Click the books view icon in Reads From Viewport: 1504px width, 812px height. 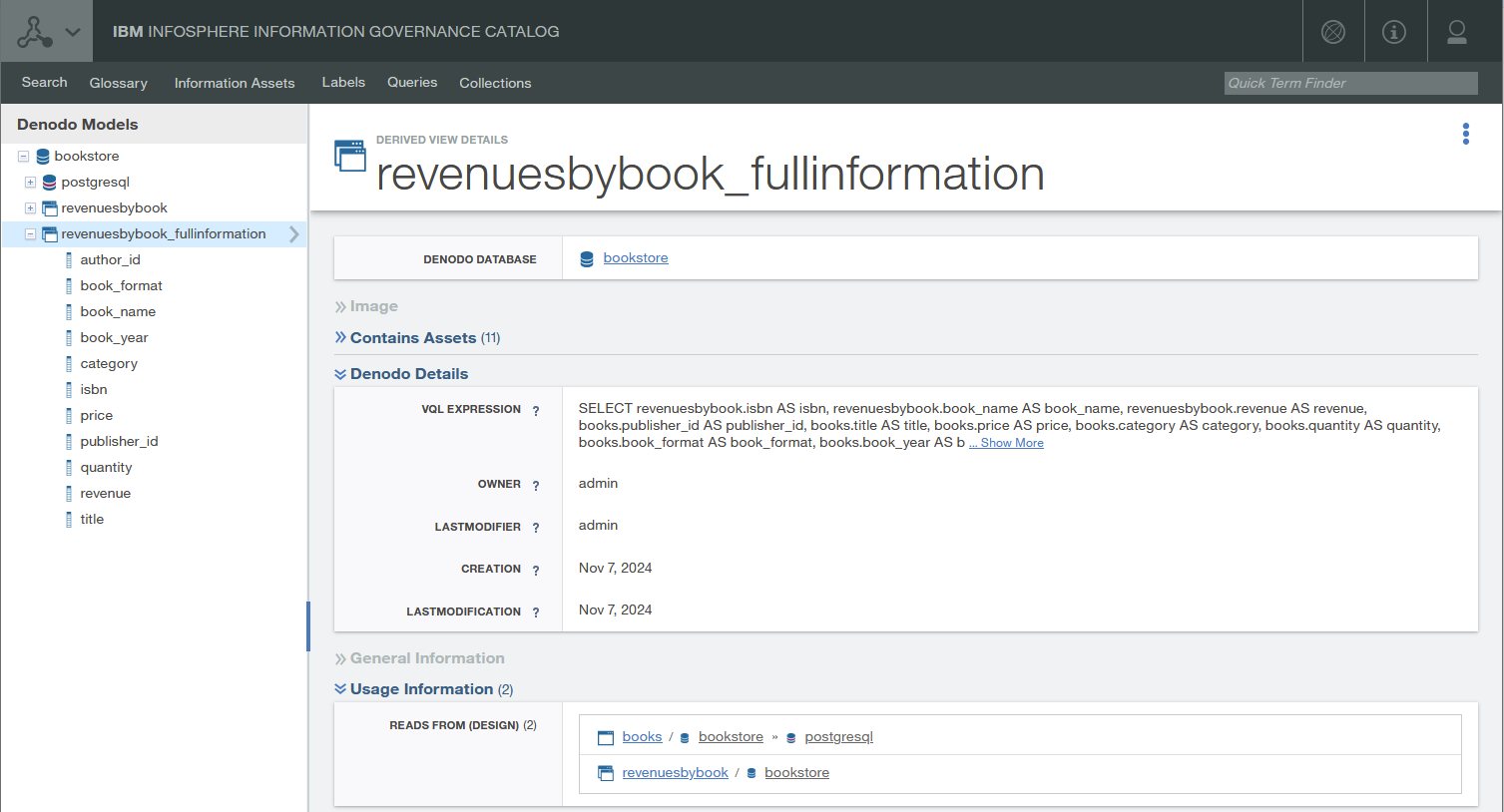point(606,738)
